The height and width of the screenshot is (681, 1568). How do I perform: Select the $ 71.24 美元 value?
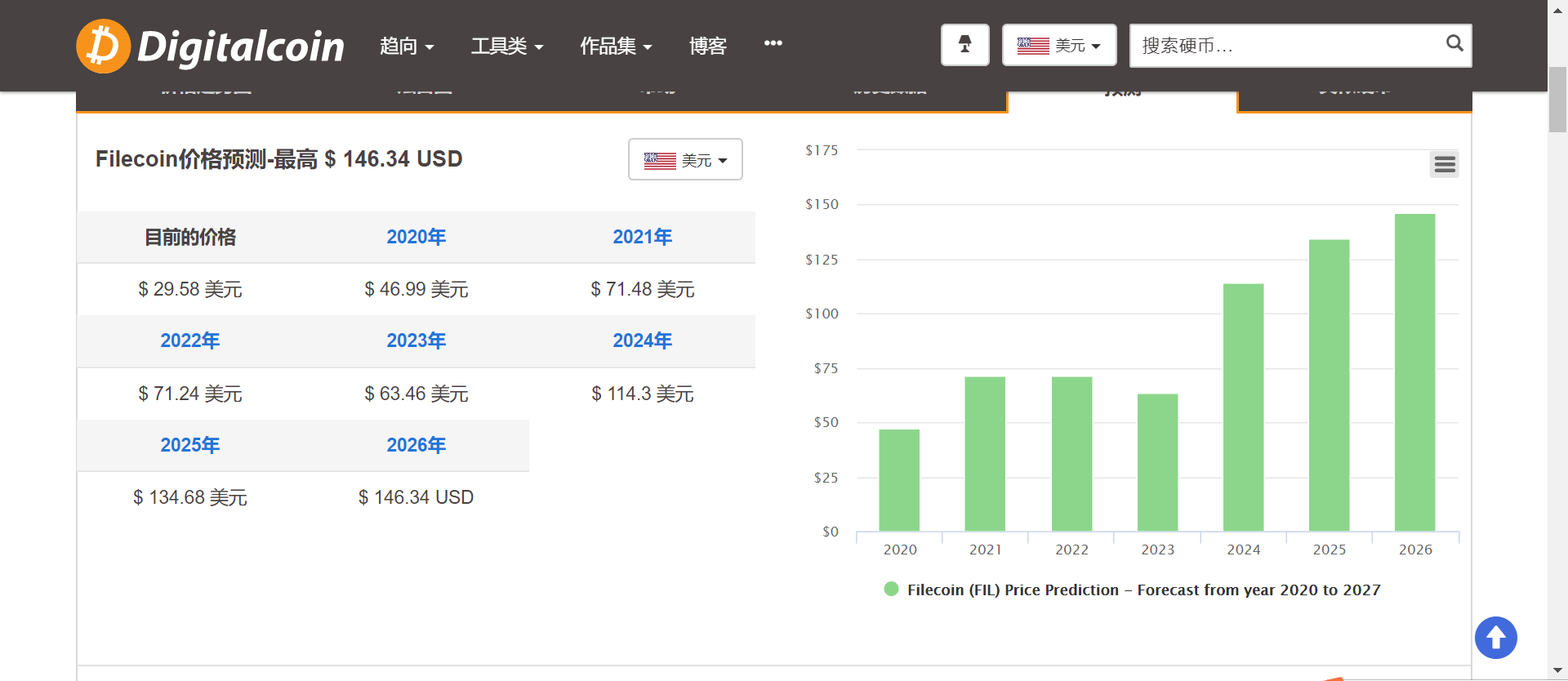click(x=190, y=394)
